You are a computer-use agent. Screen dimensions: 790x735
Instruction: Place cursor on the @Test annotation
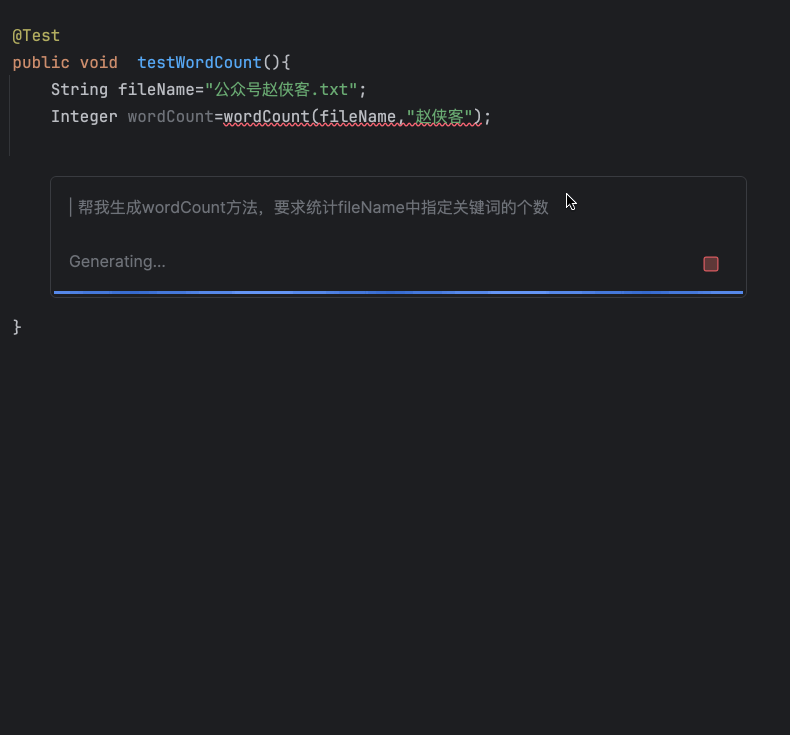36,36
